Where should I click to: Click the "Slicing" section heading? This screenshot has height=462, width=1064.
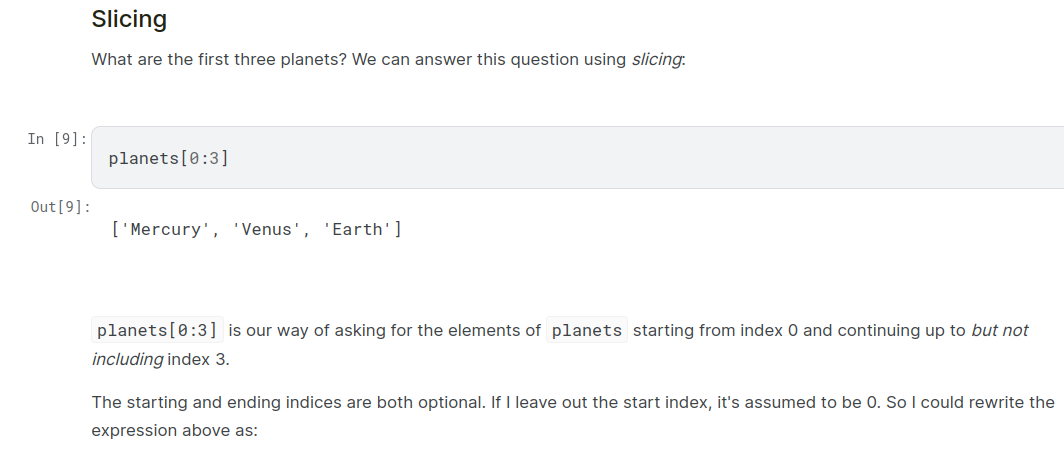coord(129,18)
